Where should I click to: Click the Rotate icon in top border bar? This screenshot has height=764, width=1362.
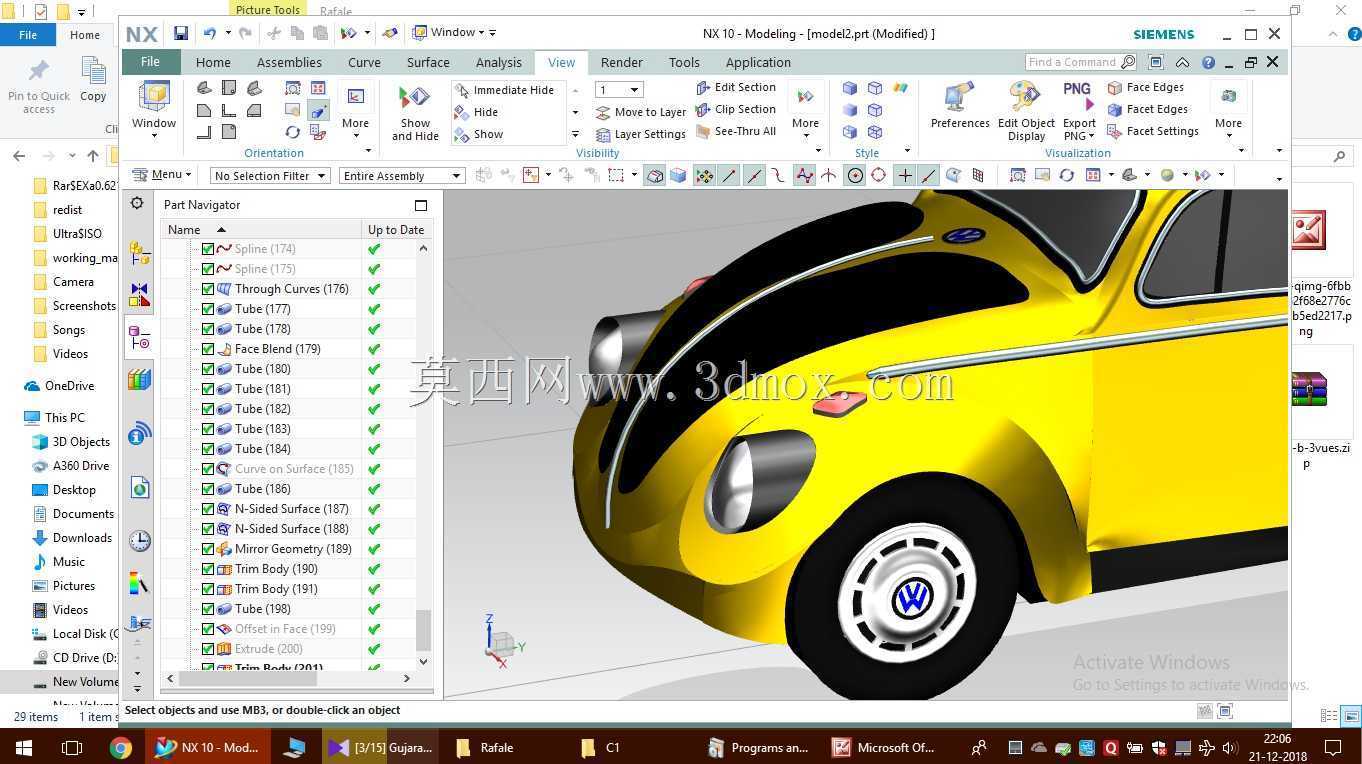tap(1067, 175)
